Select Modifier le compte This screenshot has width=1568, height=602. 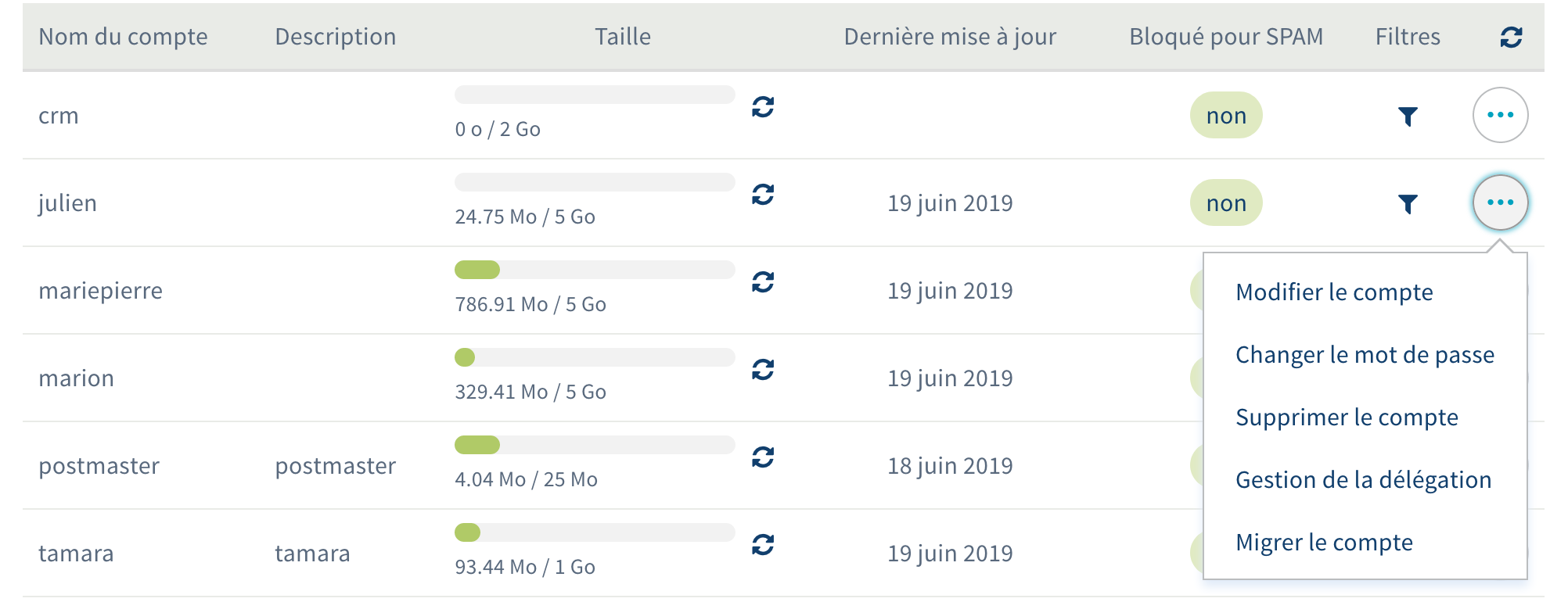pos(1334,292)
